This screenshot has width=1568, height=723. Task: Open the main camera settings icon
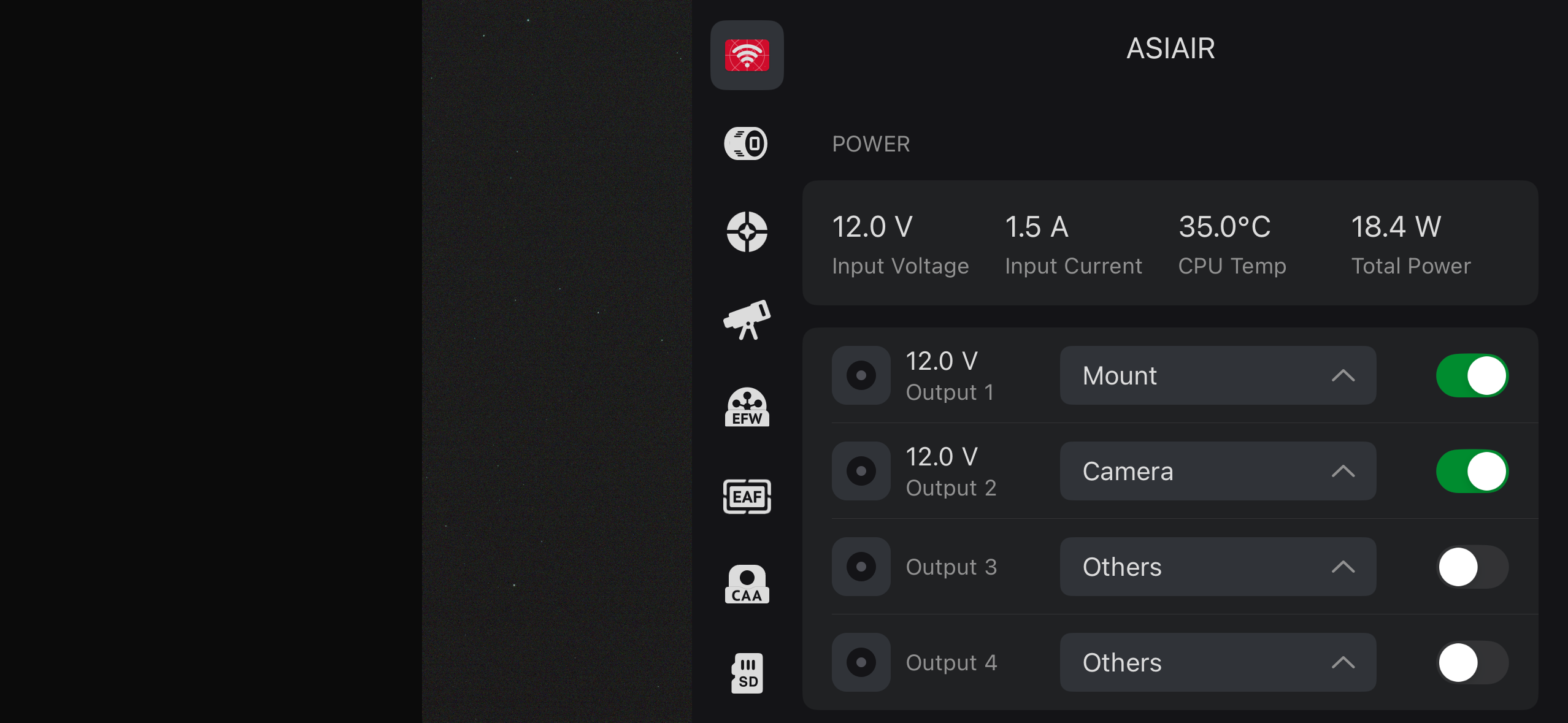(747, 143)
